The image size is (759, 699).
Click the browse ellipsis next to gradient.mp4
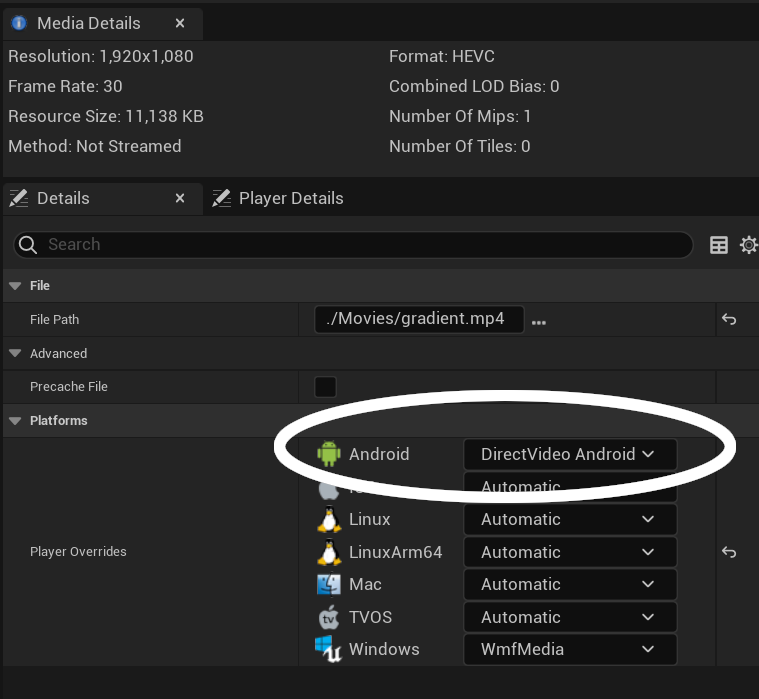click(x=539, y=321)
